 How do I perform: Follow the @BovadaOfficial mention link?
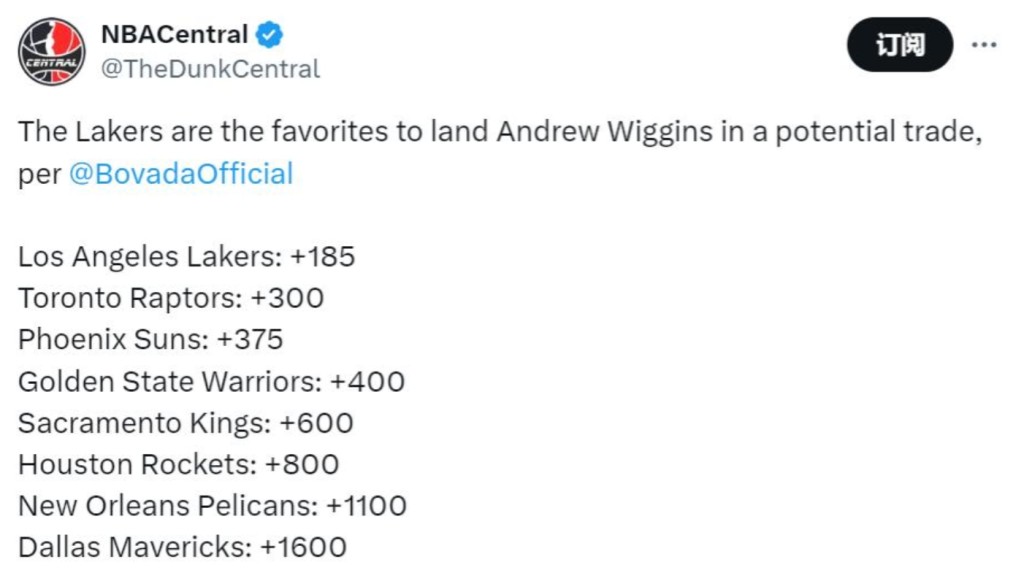pyautogui.click(x=181, y=174)
